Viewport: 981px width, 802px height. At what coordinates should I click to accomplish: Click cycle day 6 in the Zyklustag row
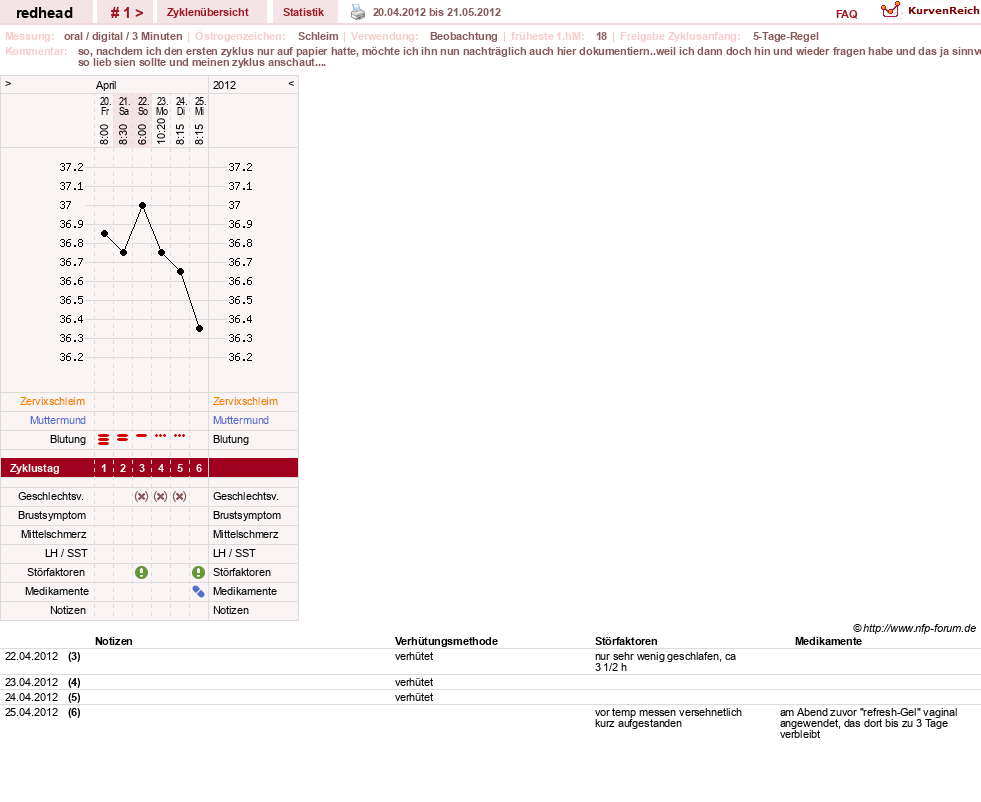point(199,468)
